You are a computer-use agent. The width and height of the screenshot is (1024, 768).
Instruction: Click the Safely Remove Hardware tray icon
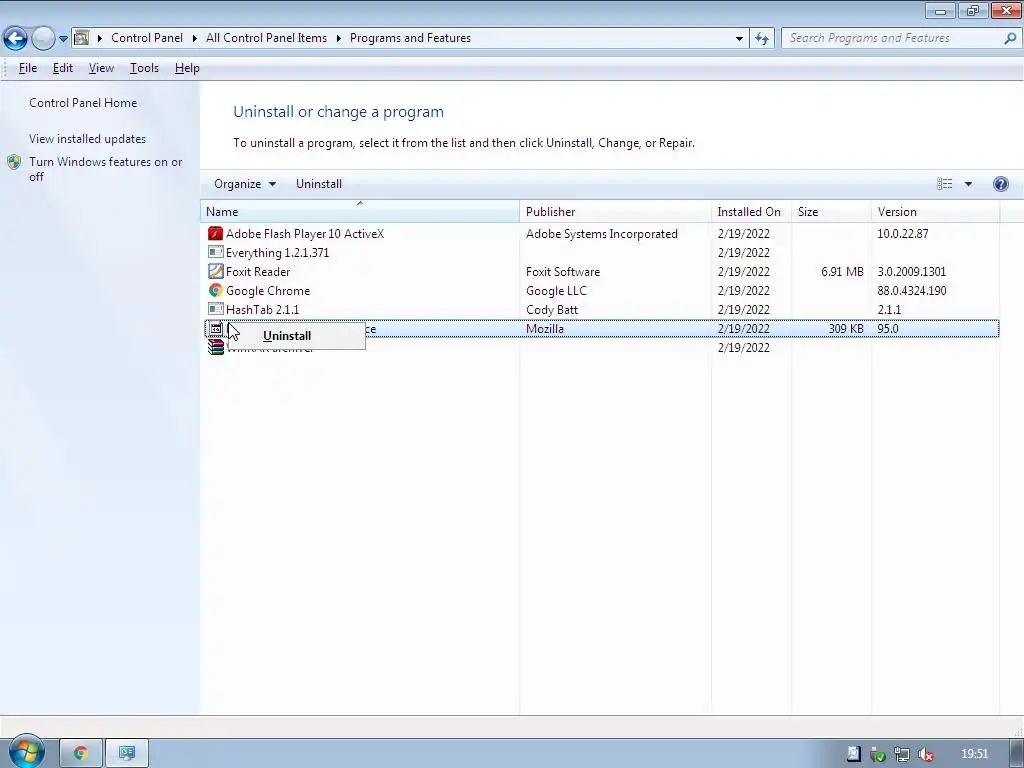[878, 754]
